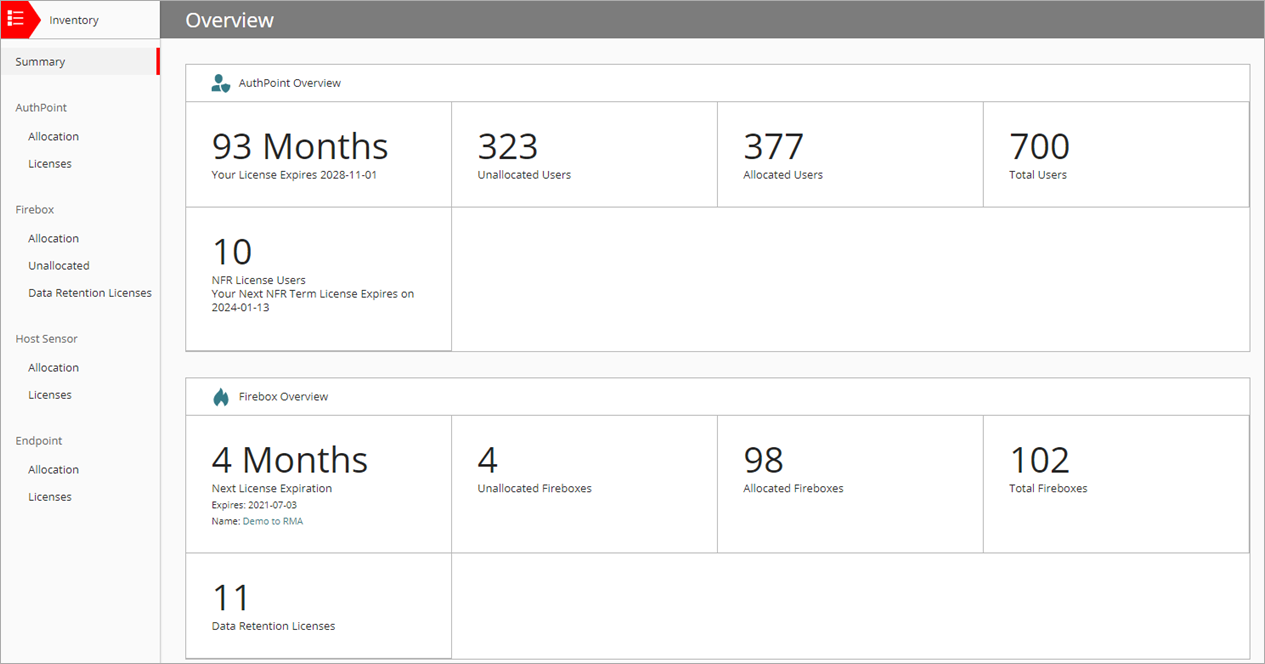Click the Firebox Overview flame icon

click(x=221, y=397)
